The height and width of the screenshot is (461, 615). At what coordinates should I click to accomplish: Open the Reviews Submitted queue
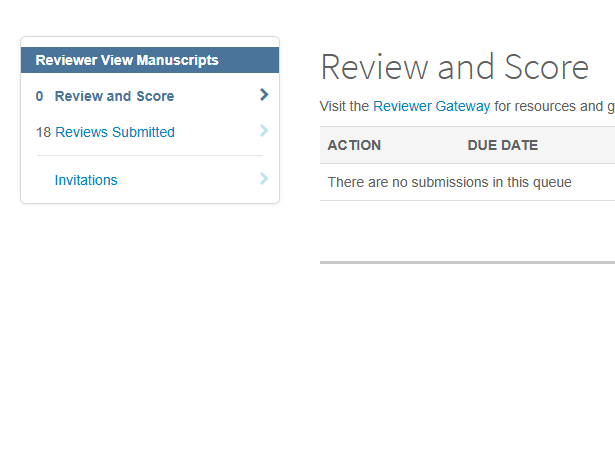pyautogui.click(x=115, y=132)
